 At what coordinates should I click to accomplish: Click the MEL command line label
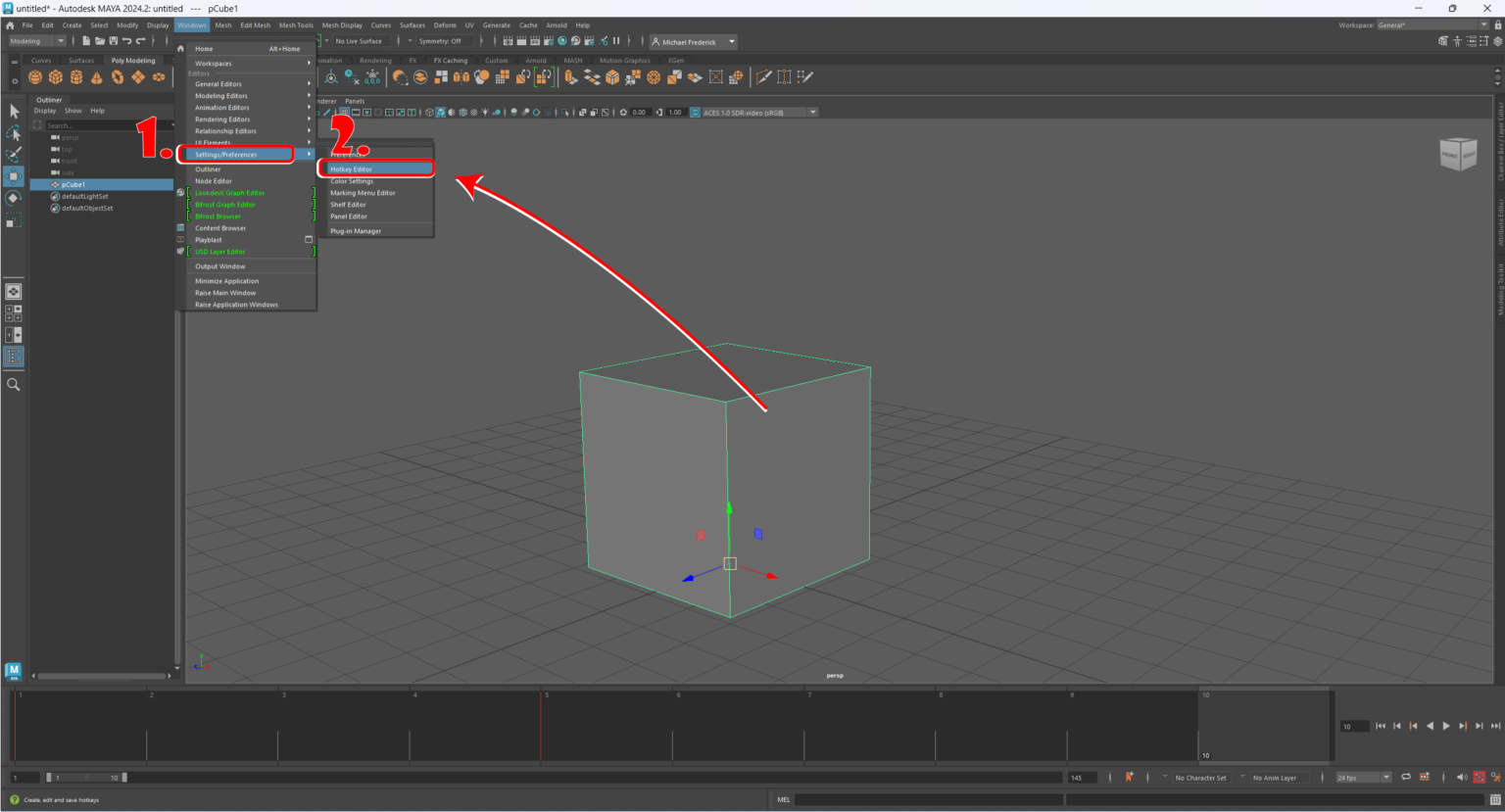coord(784,799)
